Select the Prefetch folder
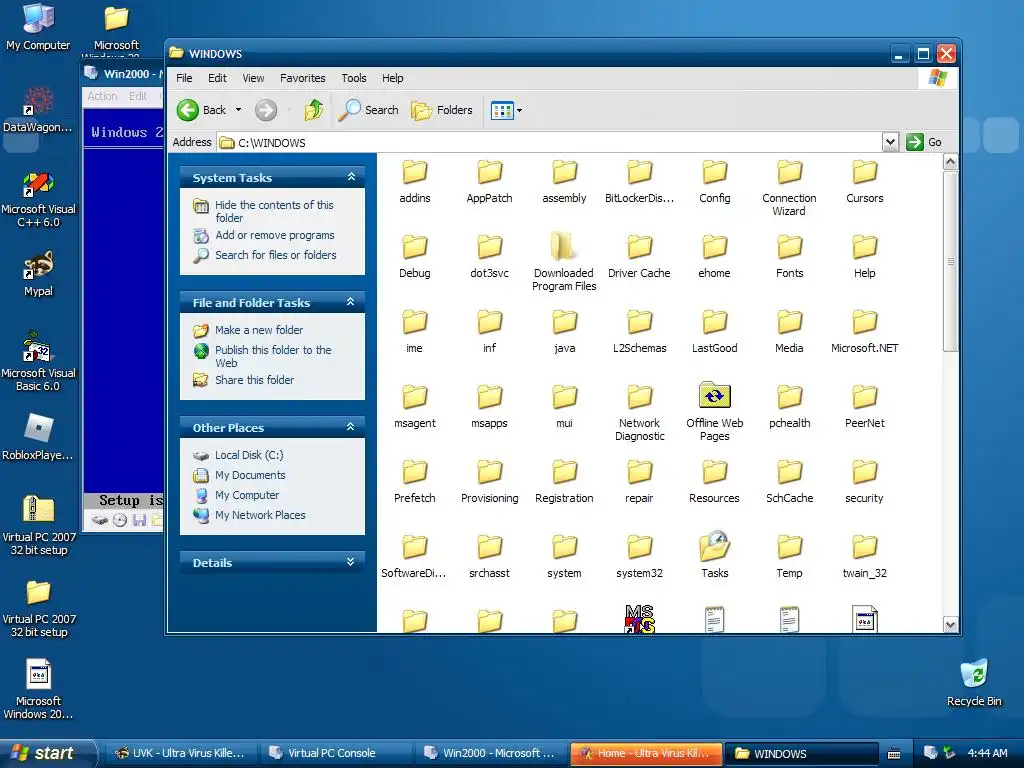This screenshot has width=1024, height=768. (x=415, y=481)
